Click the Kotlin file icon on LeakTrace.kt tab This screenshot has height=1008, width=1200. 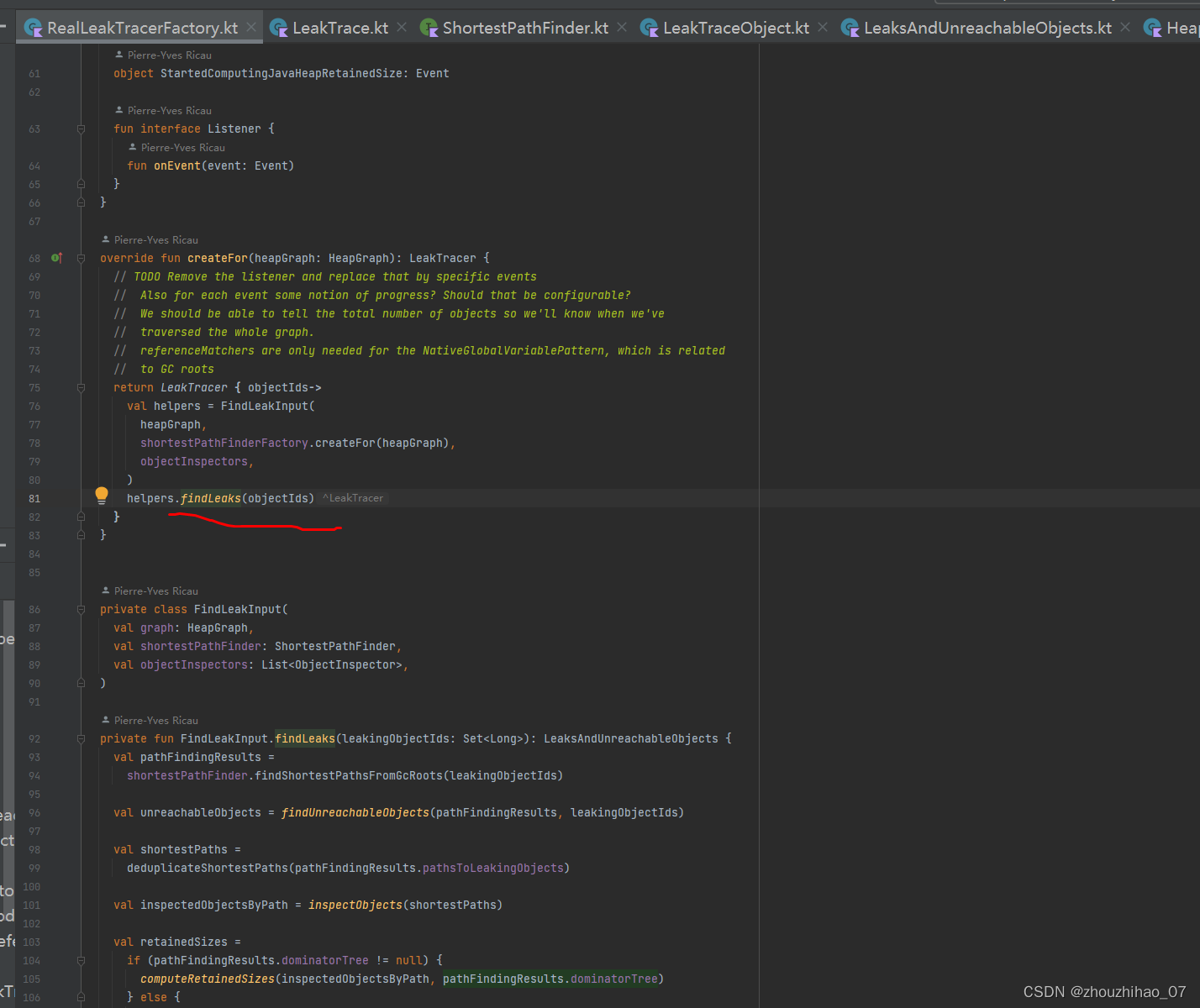(x=279, y=29)
